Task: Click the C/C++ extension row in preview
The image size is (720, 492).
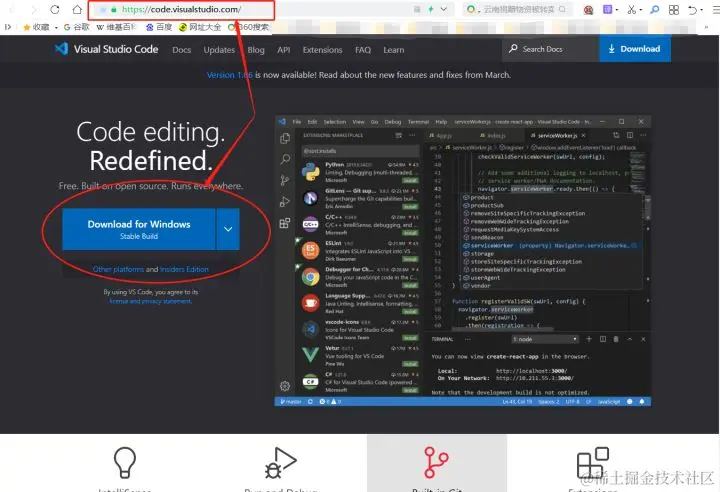Action: [360, 225]
